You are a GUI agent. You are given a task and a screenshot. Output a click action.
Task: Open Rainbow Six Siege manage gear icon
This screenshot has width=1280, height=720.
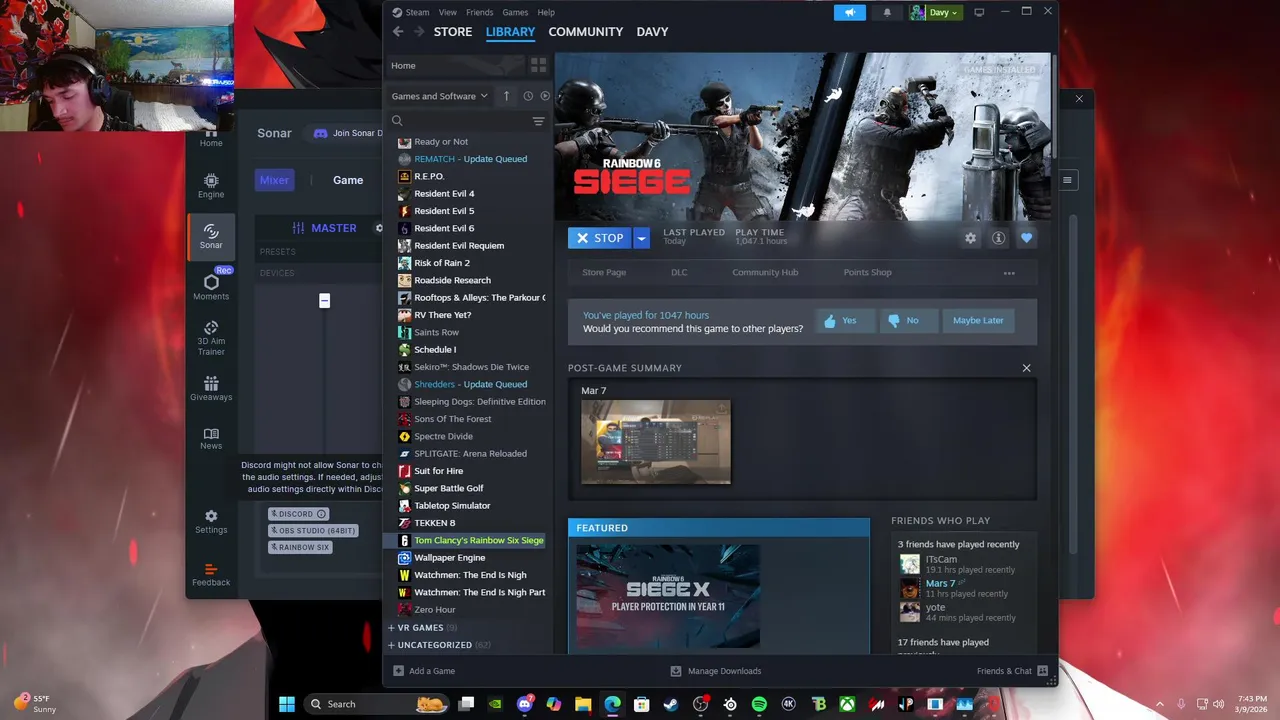coord(970,238)
